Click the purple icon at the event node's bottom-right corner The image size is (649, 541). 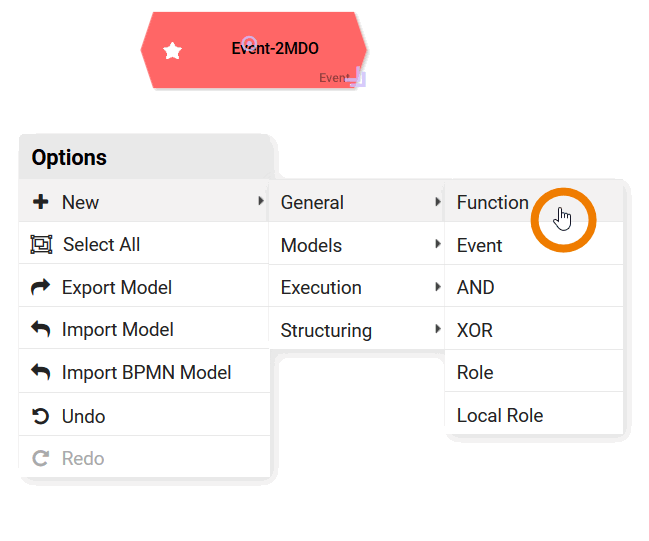(359, 78)
